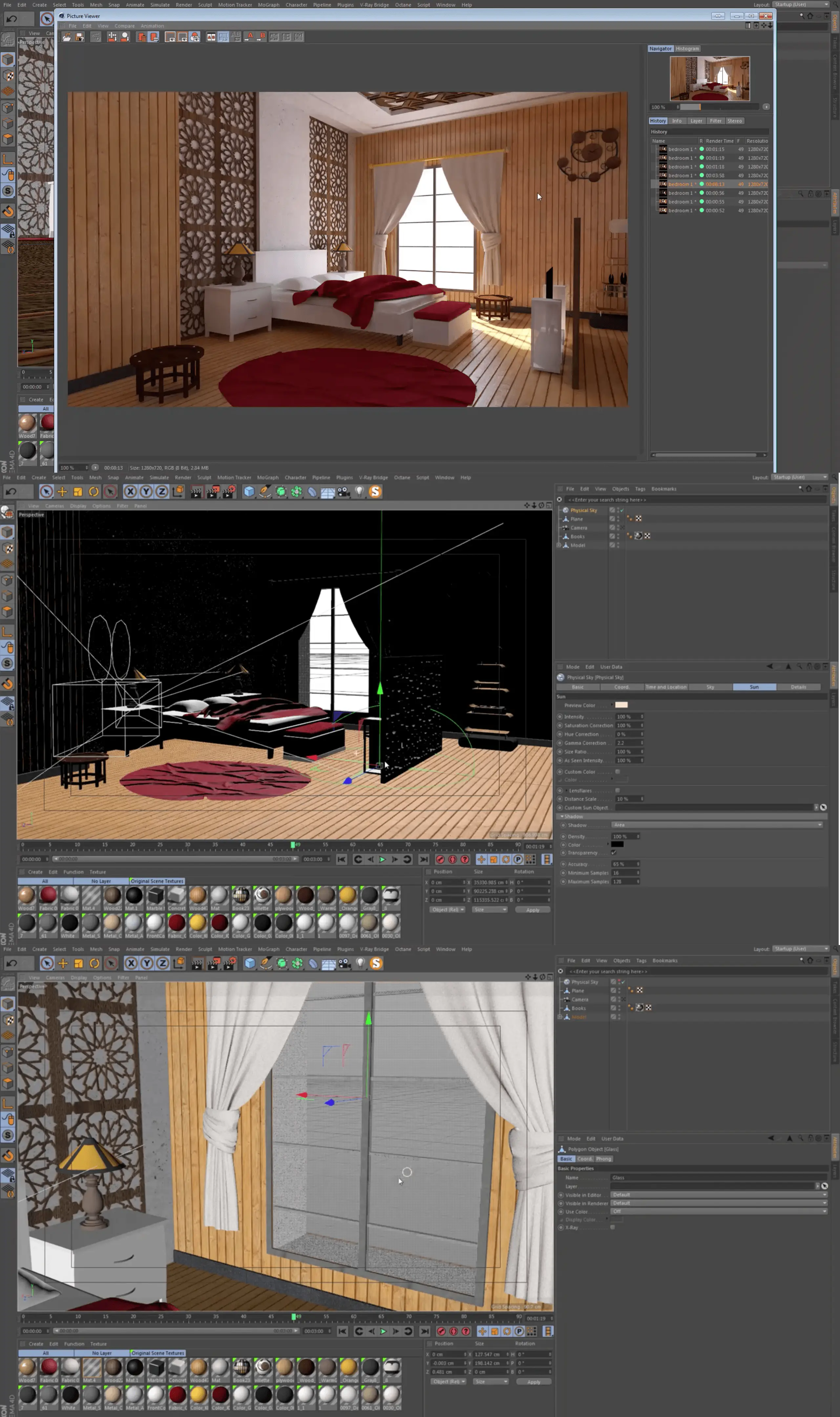
Task: Click Play Forwards on the bottom timeline
Action: coord(383,1331)
